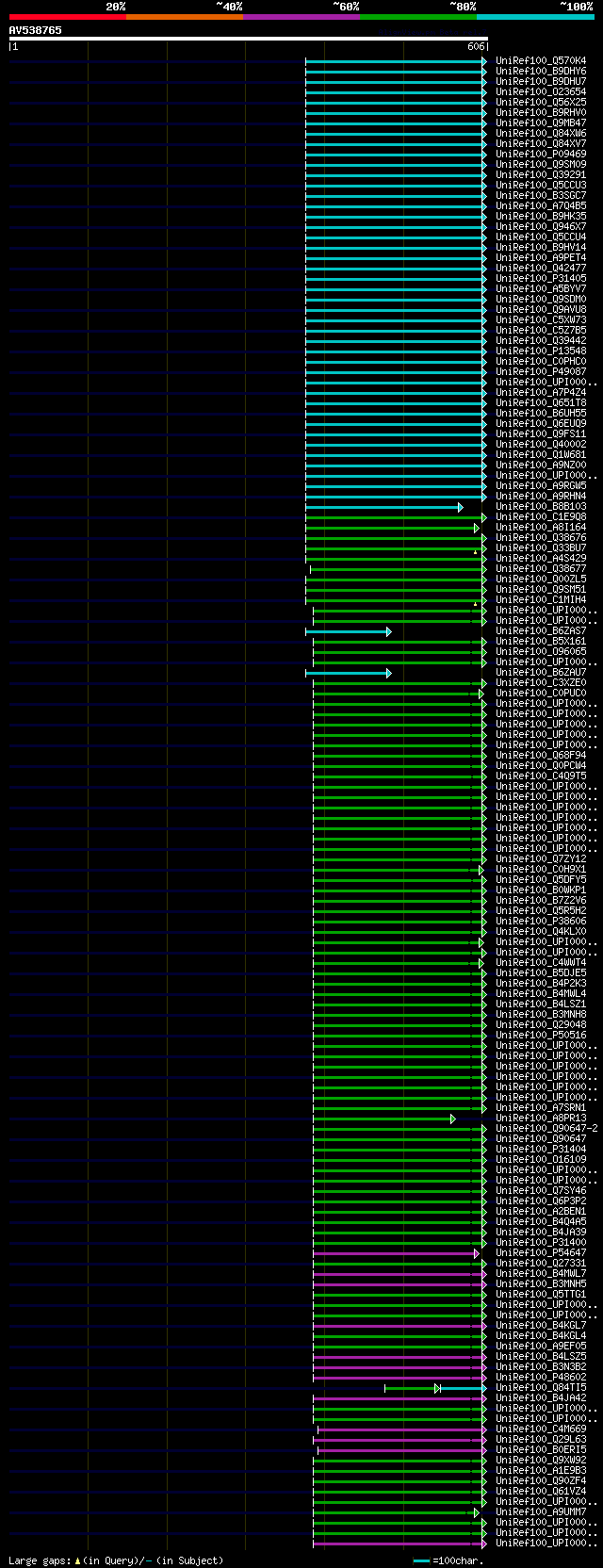603x1568 pixels.
Task: Click the query end position label 606
Action: tap(475, 46)
